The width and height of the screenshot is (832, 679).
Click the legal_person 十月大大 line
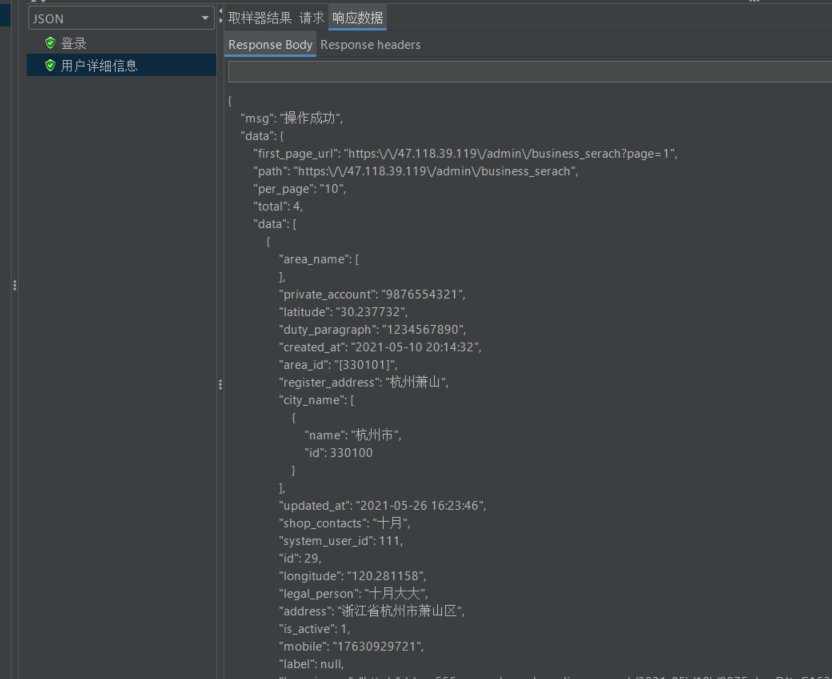tap(353, 594)
